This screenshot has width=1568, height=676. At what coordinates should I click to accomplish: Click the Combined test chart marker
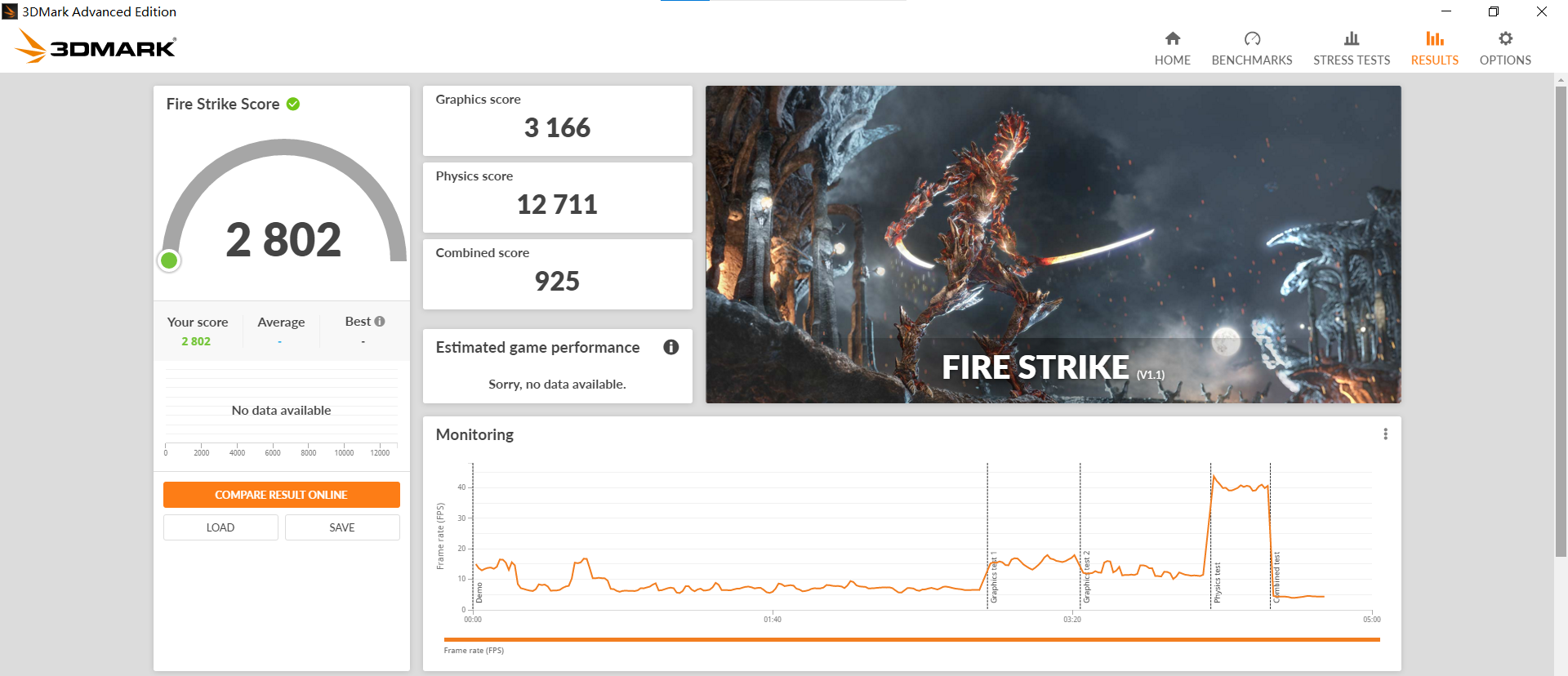1277,578
